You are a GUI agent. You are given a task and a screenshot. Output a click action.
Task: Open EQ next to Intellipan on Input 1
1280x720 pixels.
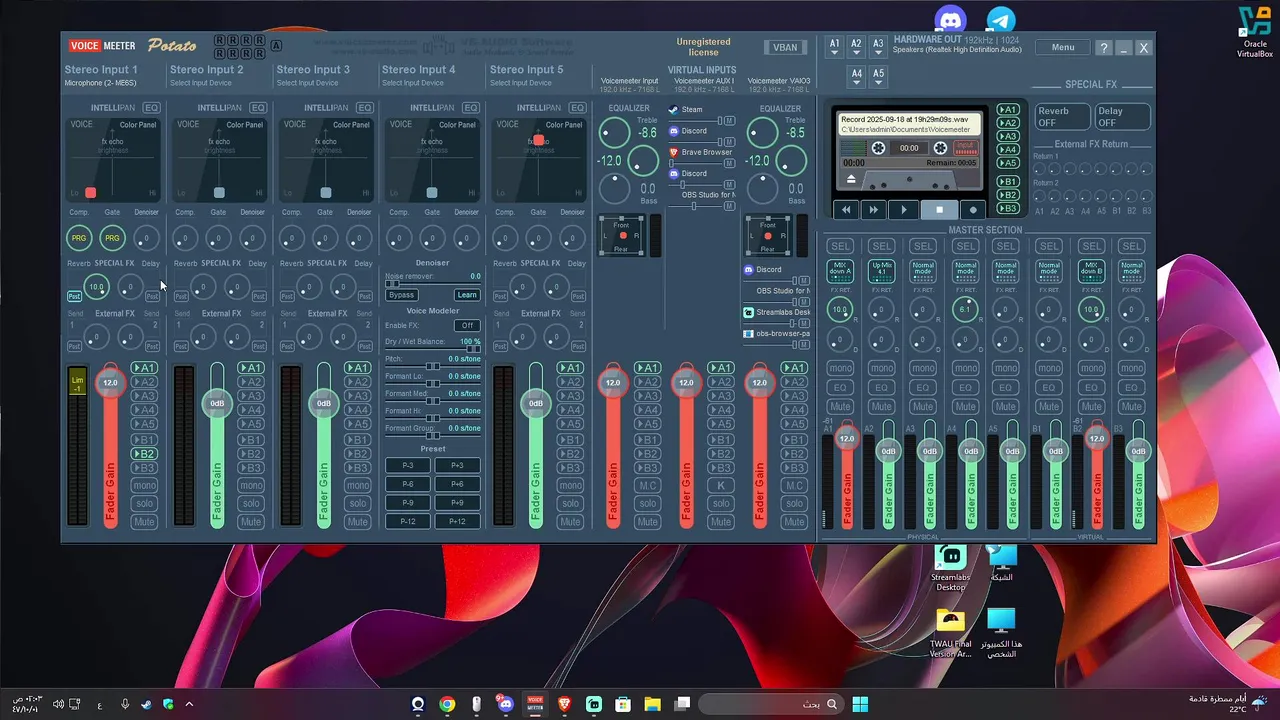(151, 108)
